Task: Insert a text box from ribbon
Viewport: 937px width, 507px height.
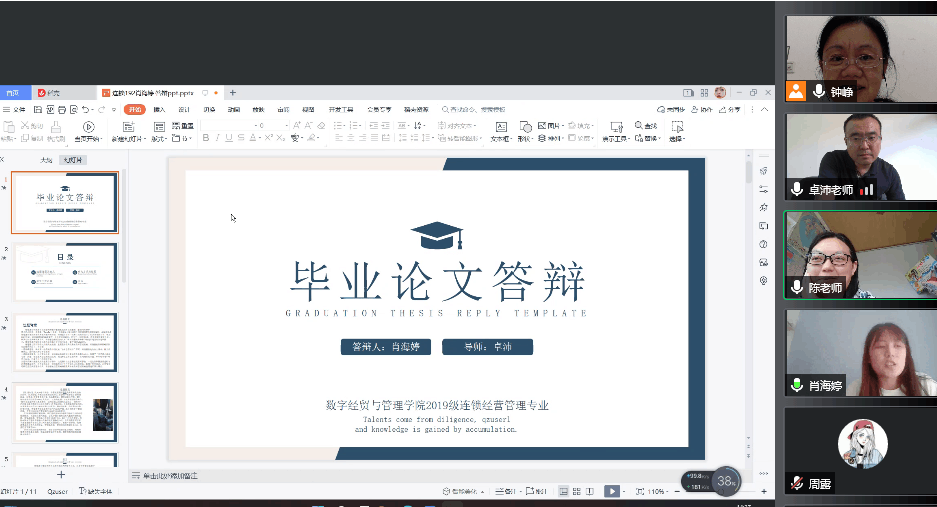Action: coord(500,127)
